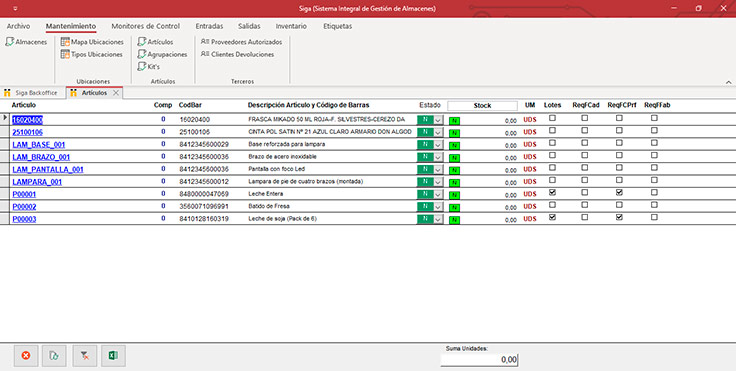Open Almacenes from the ribbon
This screenshot has height=371, width=736.
(x=26, y=42)
